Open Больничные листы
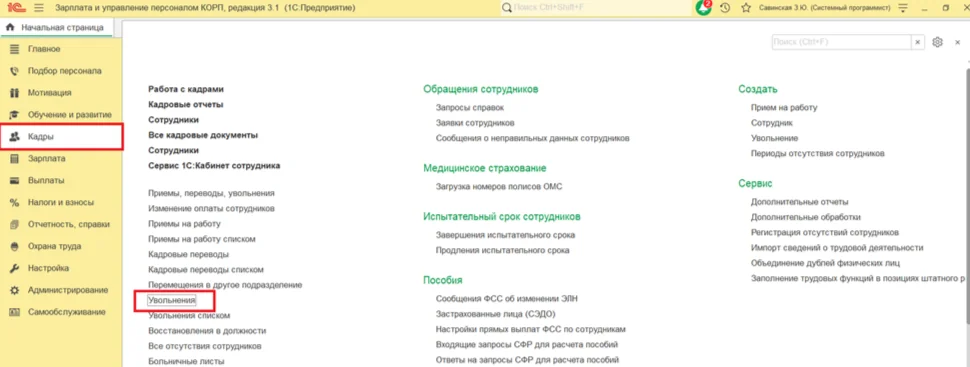 186,361
